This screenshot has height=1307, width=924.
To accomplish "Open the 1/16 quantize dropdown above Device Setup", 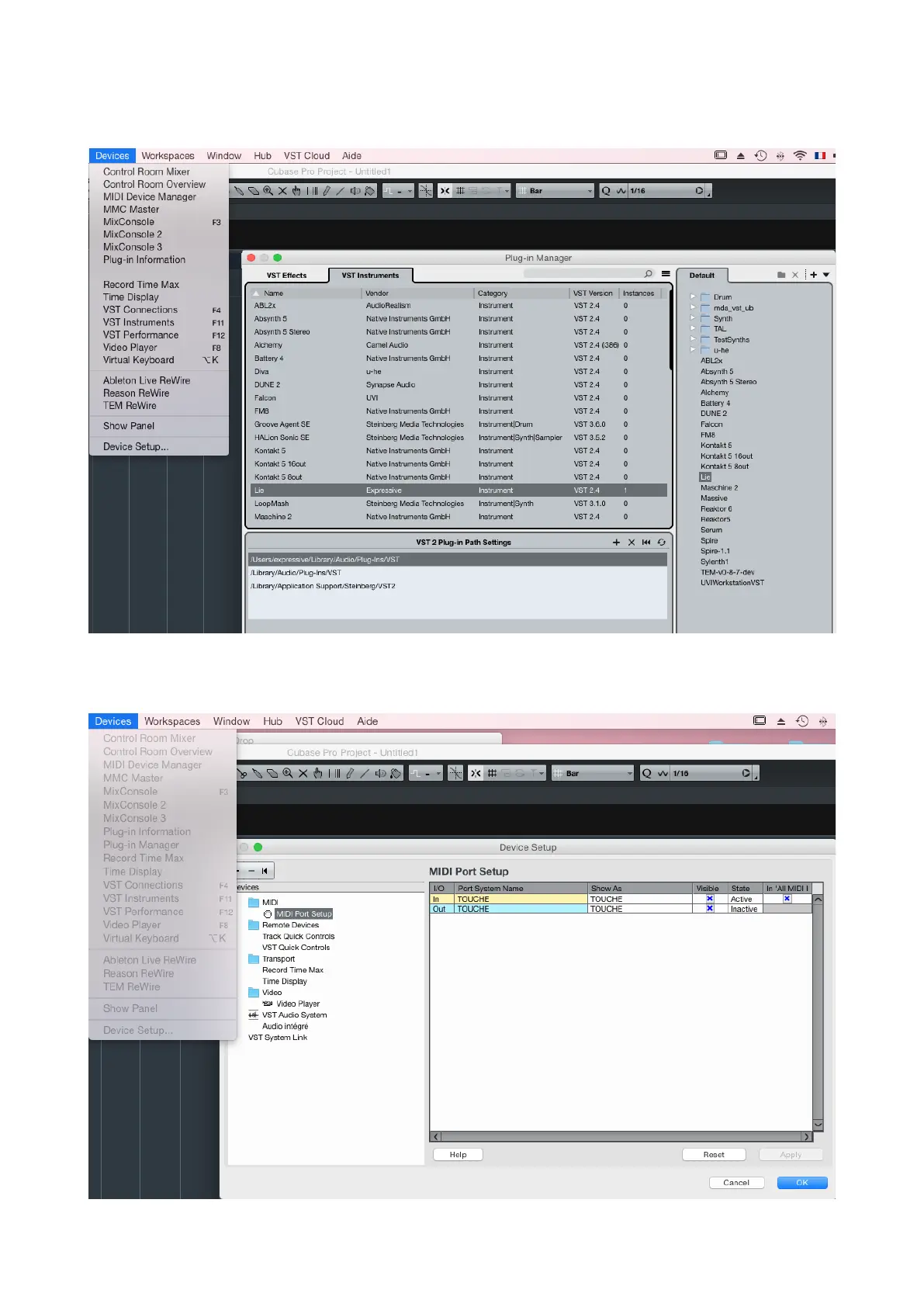I will pyautogui.click(x=711, y=774).
